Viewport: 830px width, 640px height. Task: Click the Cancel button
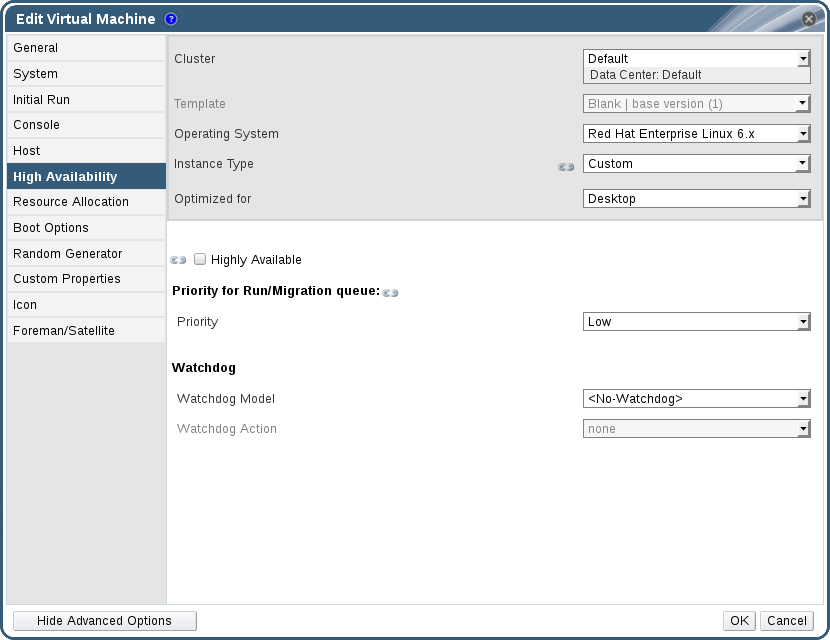(786, 621)
